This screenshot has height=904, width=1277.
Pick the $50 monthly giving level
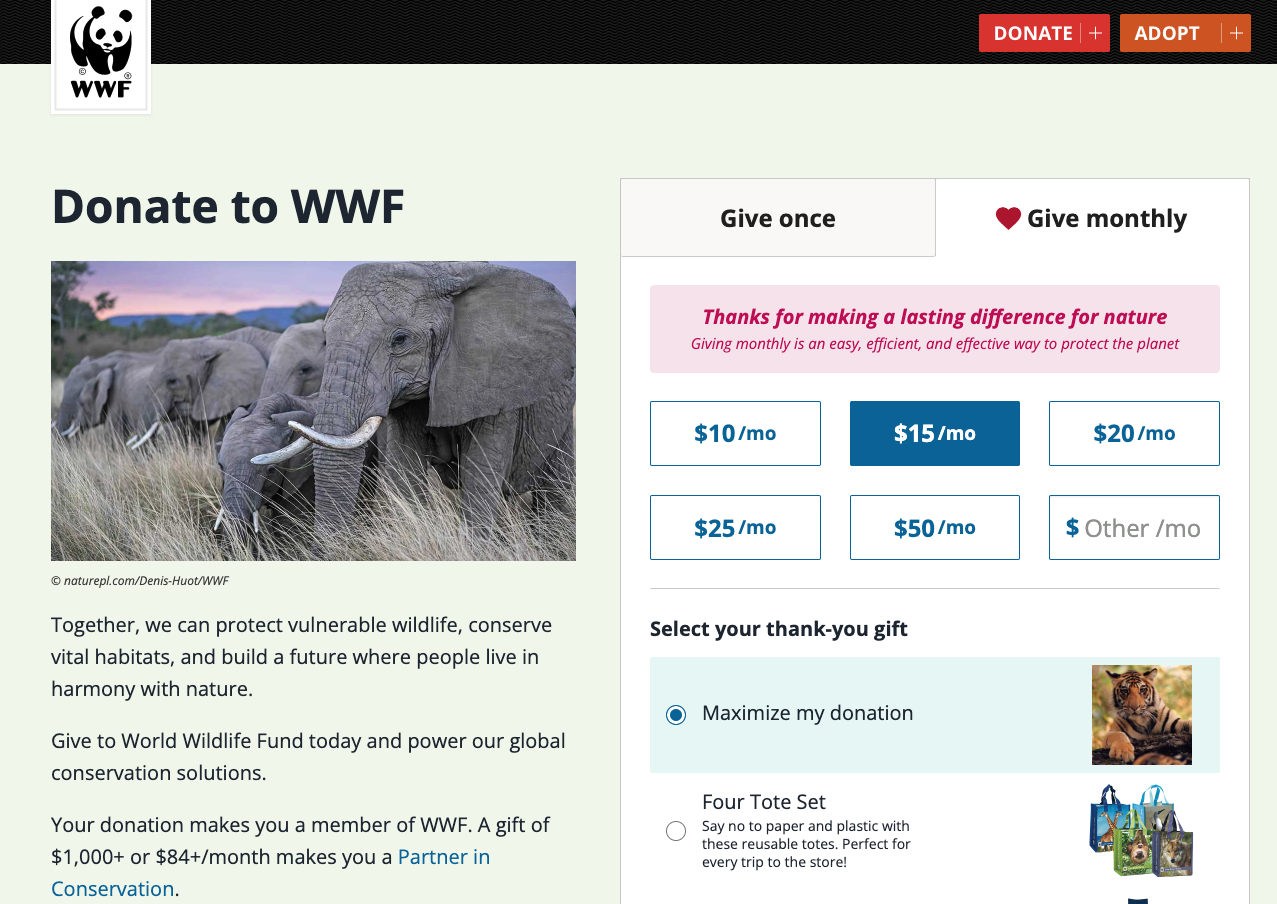coord(934,527)
